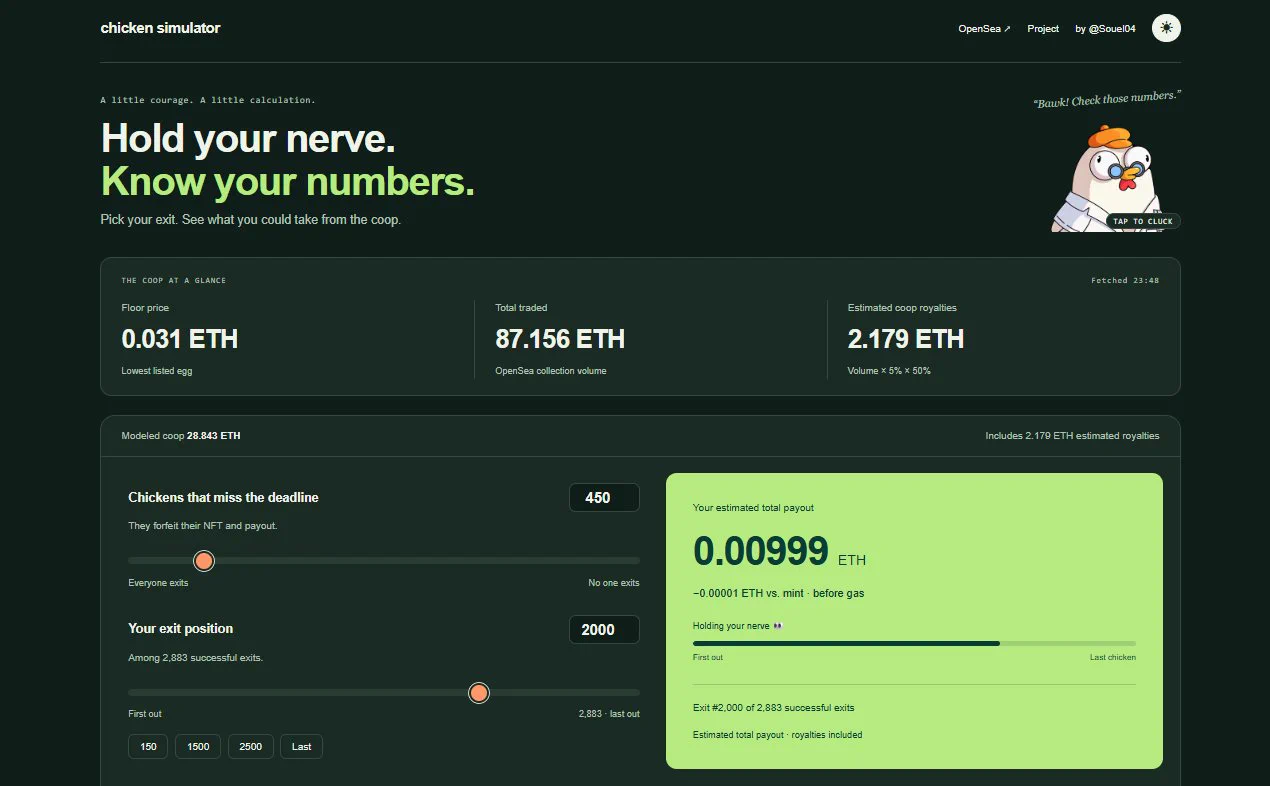The height and width of the screenshot is (786, 1270).
Task: Click the Fetched 23:48 timestamp
Action: click(1125, 281)
